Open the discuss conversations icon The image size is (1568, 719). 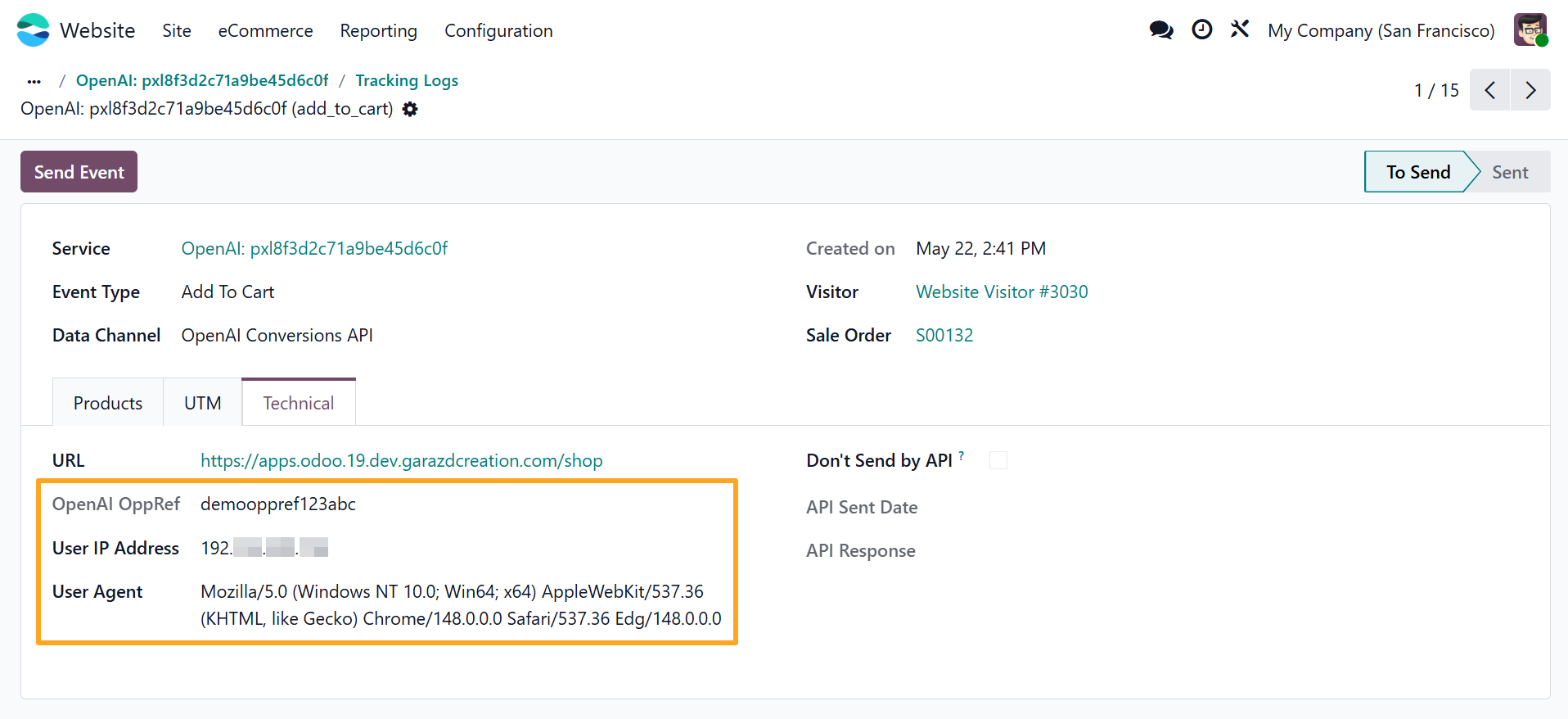click(1161, 30)
